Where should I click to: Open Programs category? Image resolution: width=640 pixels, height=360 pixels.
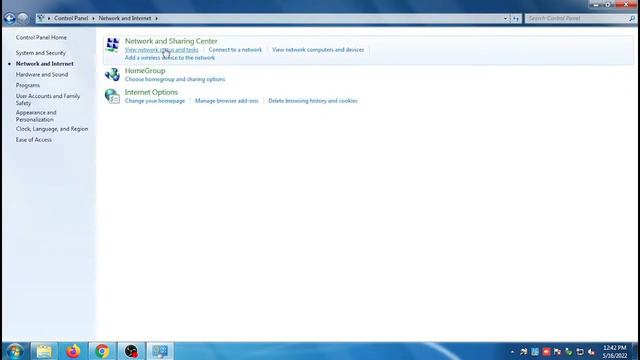[28, 85]
